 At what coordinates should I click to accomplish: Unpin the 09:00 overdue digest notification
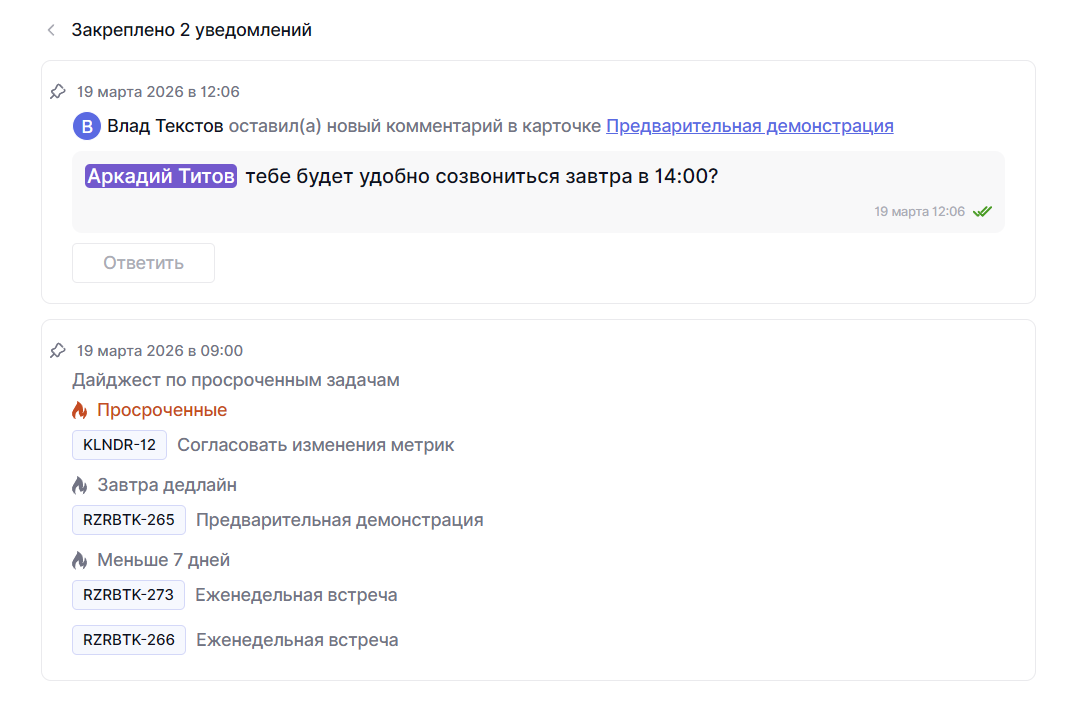[x=58, y=351]
